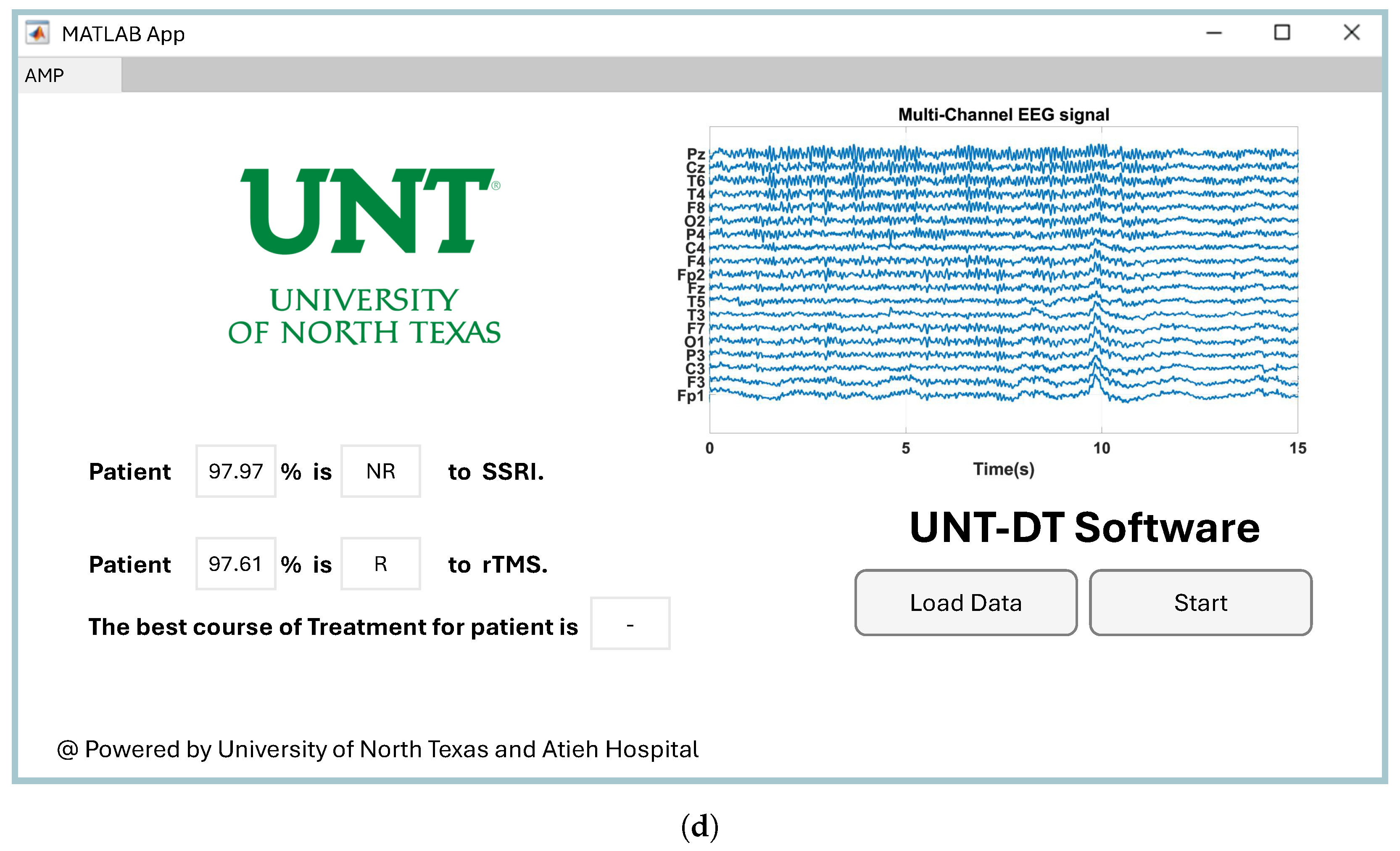Click the Multi-Channel EEG signal plot
Image resolution: width=1400 pixels, height=851 pixels.
tap(1003, 279)
